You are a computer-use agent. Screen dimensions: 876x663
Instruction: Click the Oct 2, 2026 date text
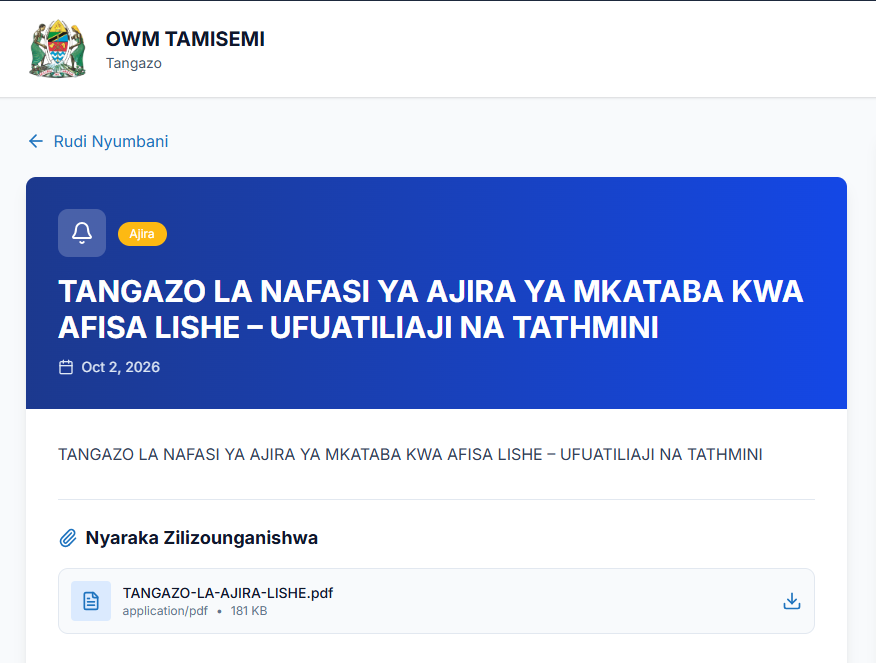[x=121, y=367]
